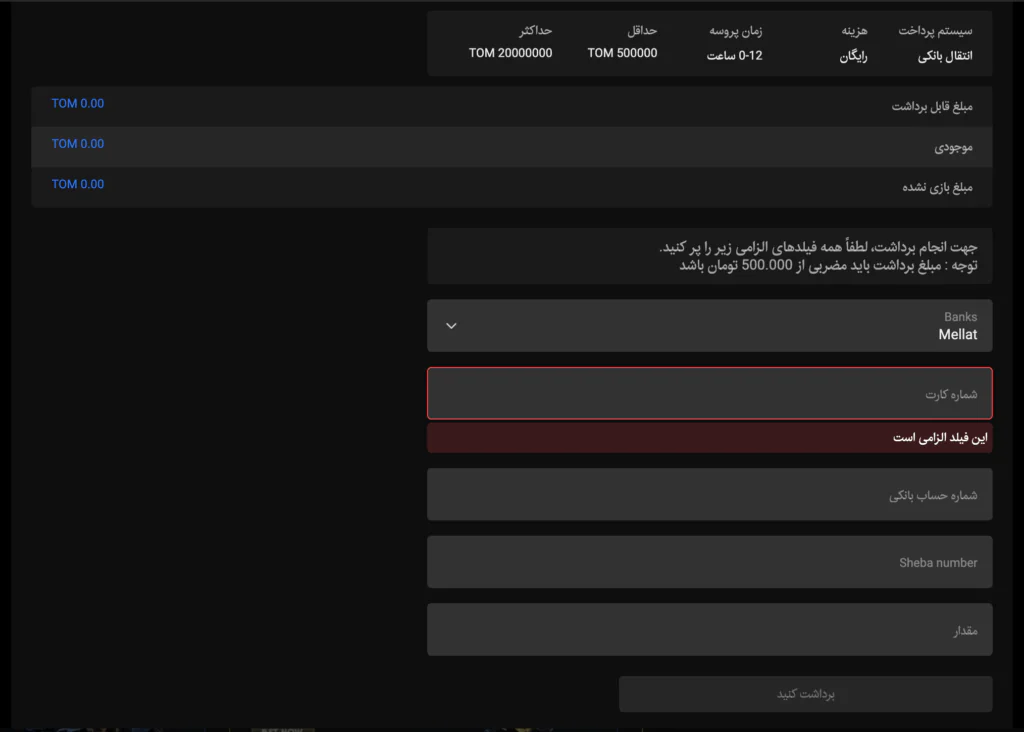Click TOM 0.00 in مبلغ قابل برداشت row
Image resolution: width=1024 pixels, height=732 pixels.
[78, 103]
